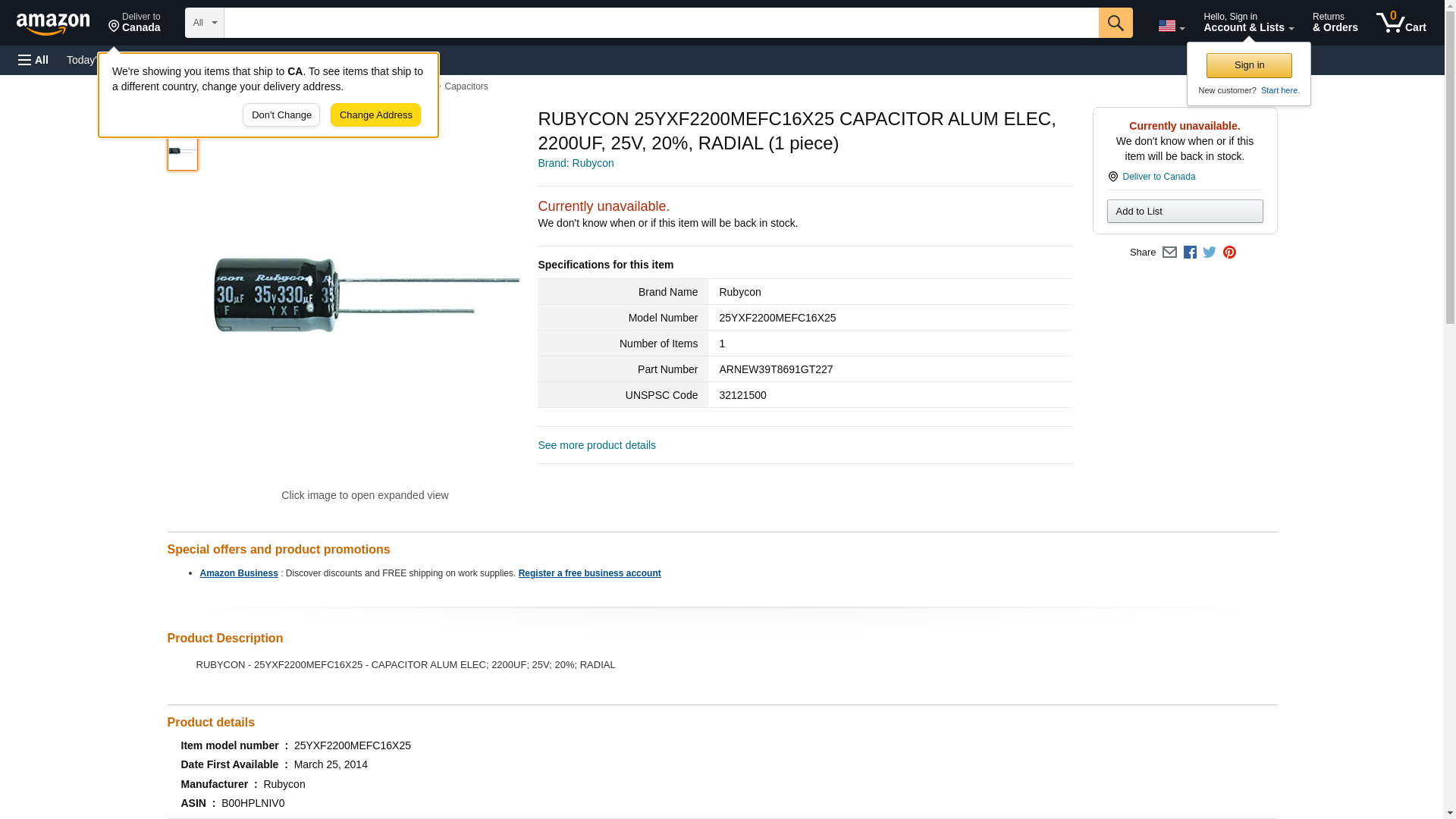Focus the Amazon search input field
Image resolution: width=1456 pixels, height=819 pixels.
point(661,23)
